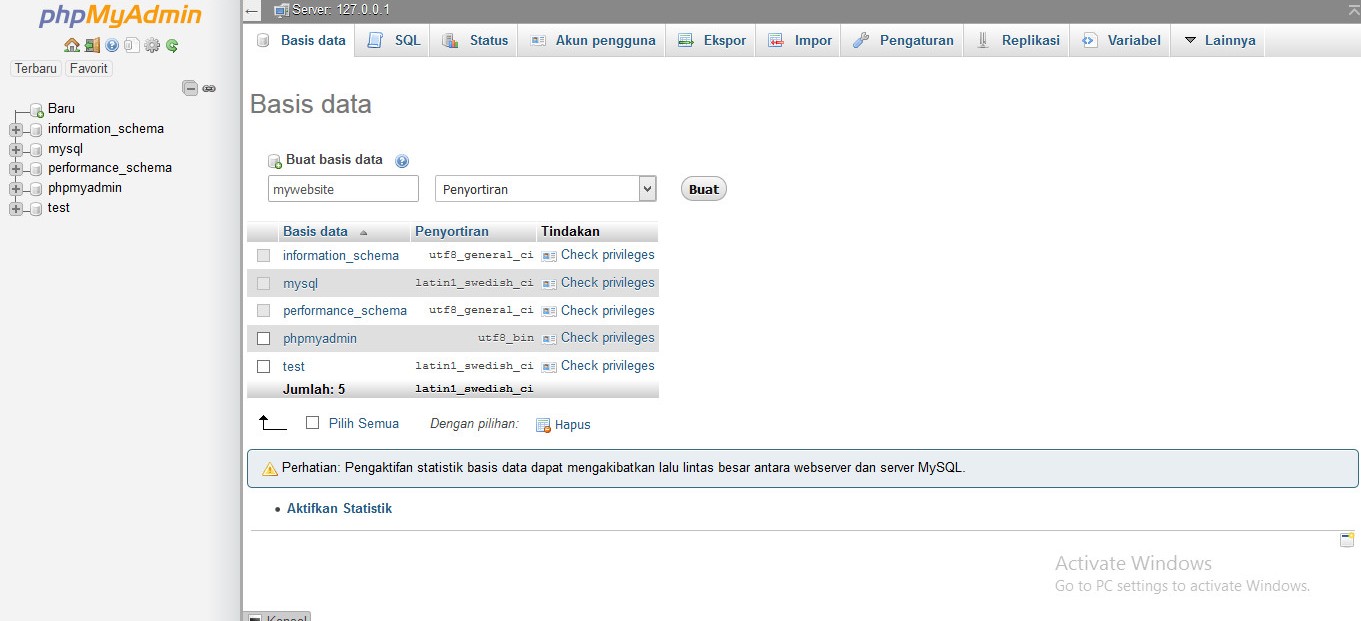Screen dimensions: 1361x621
Task: Reload navigation panel green refresh icon
Action: (172, 45)
